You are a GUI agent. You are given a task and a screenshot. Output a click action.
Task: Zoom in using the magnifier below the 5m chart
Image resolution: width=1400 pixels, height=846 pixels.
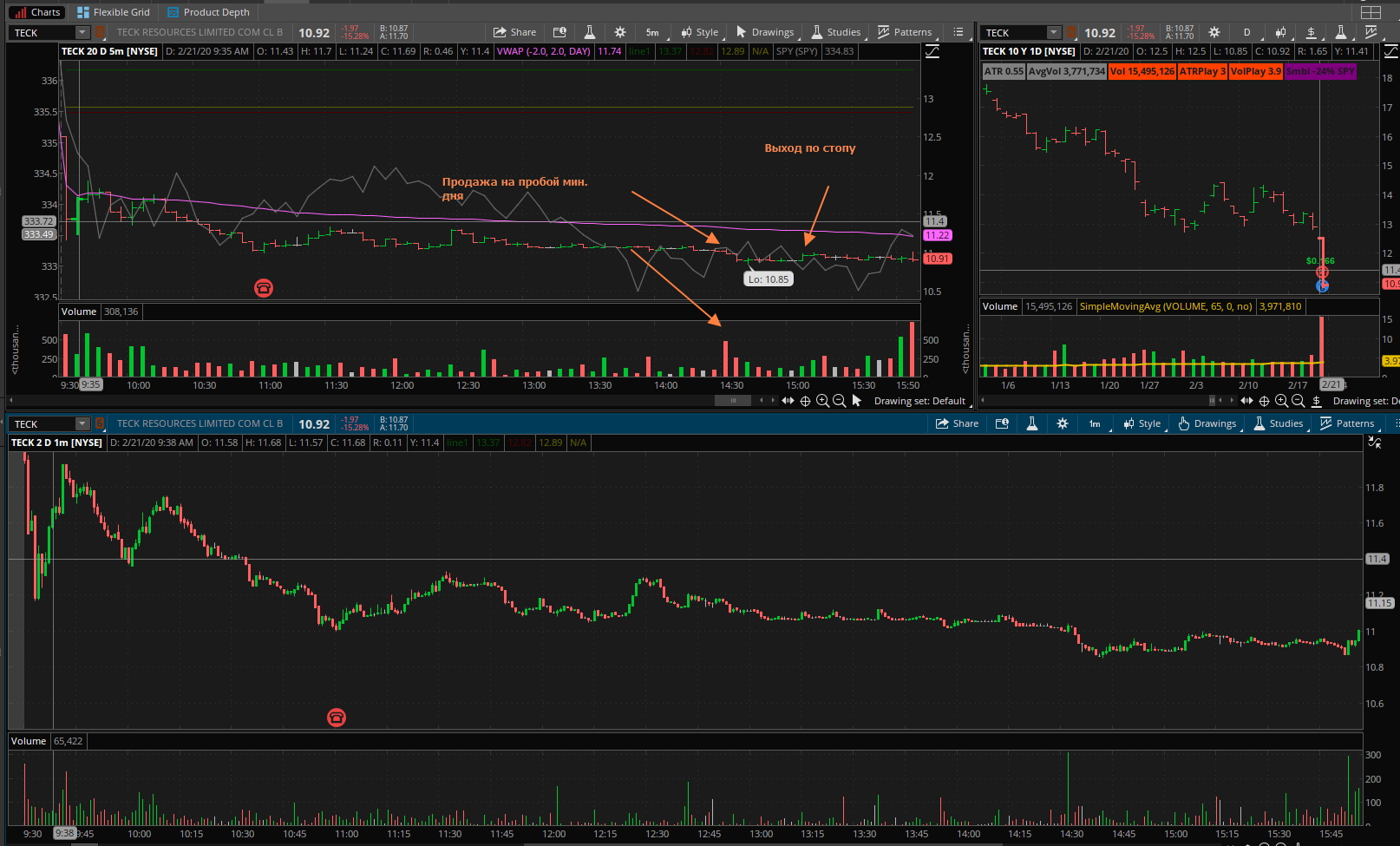822,401
